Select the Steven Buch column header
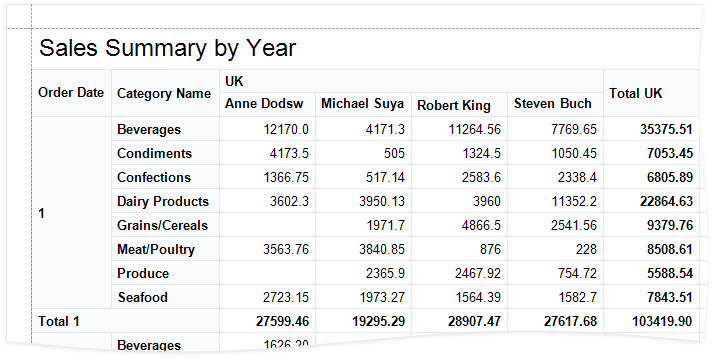 coord(555,104)
